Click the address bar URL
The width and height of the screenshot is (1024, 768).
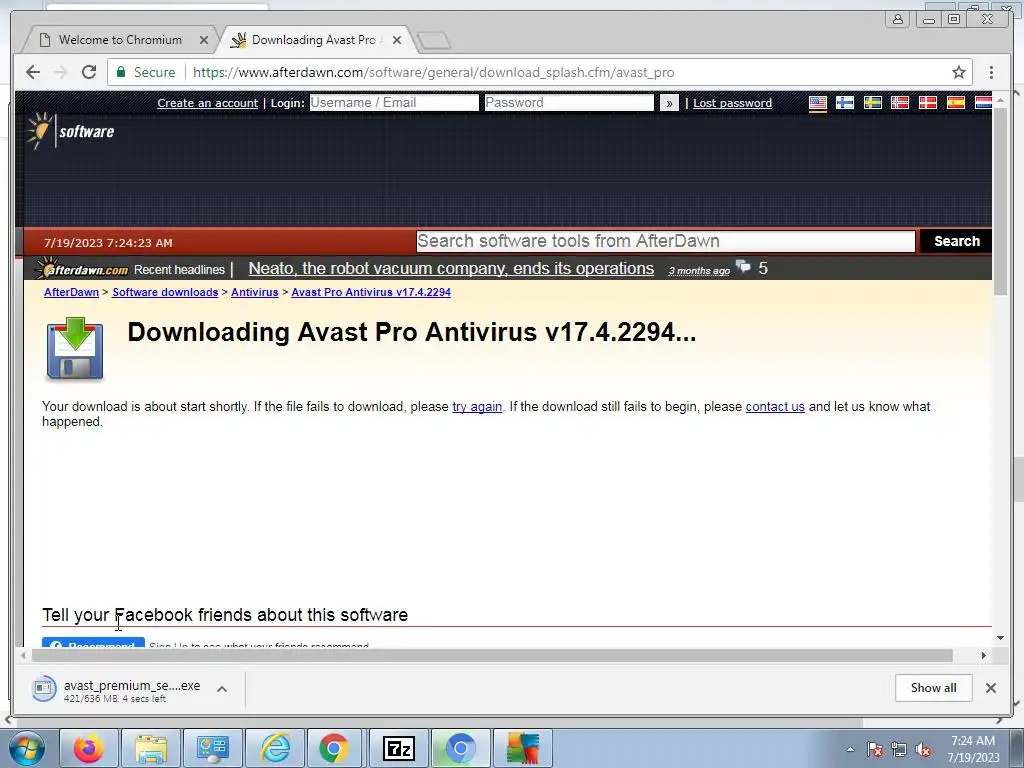click(x=434, y=72)
